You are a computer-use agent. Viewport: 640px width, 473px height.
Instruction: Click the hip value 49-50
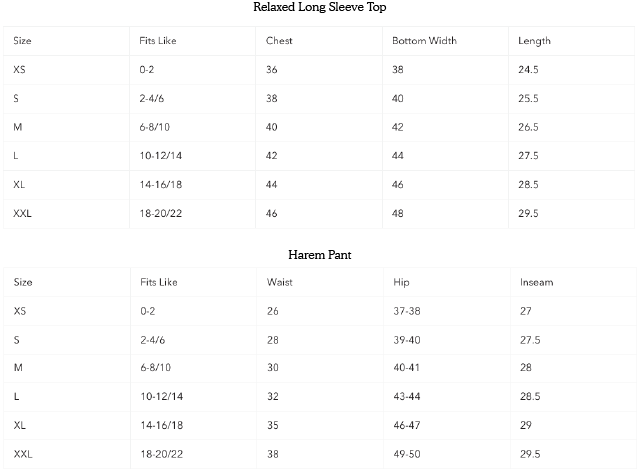coord(408,454)
